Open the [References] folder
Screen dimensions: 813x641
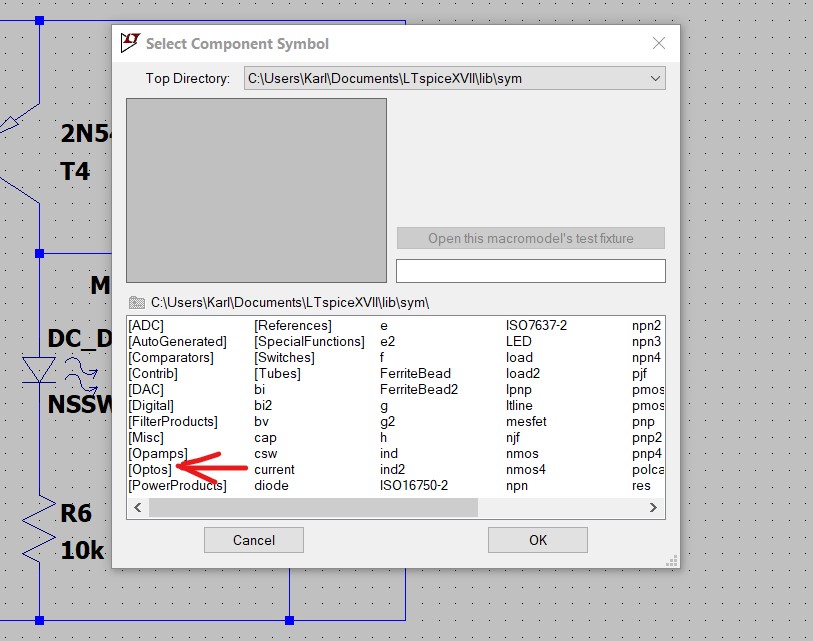click(293, 326)
